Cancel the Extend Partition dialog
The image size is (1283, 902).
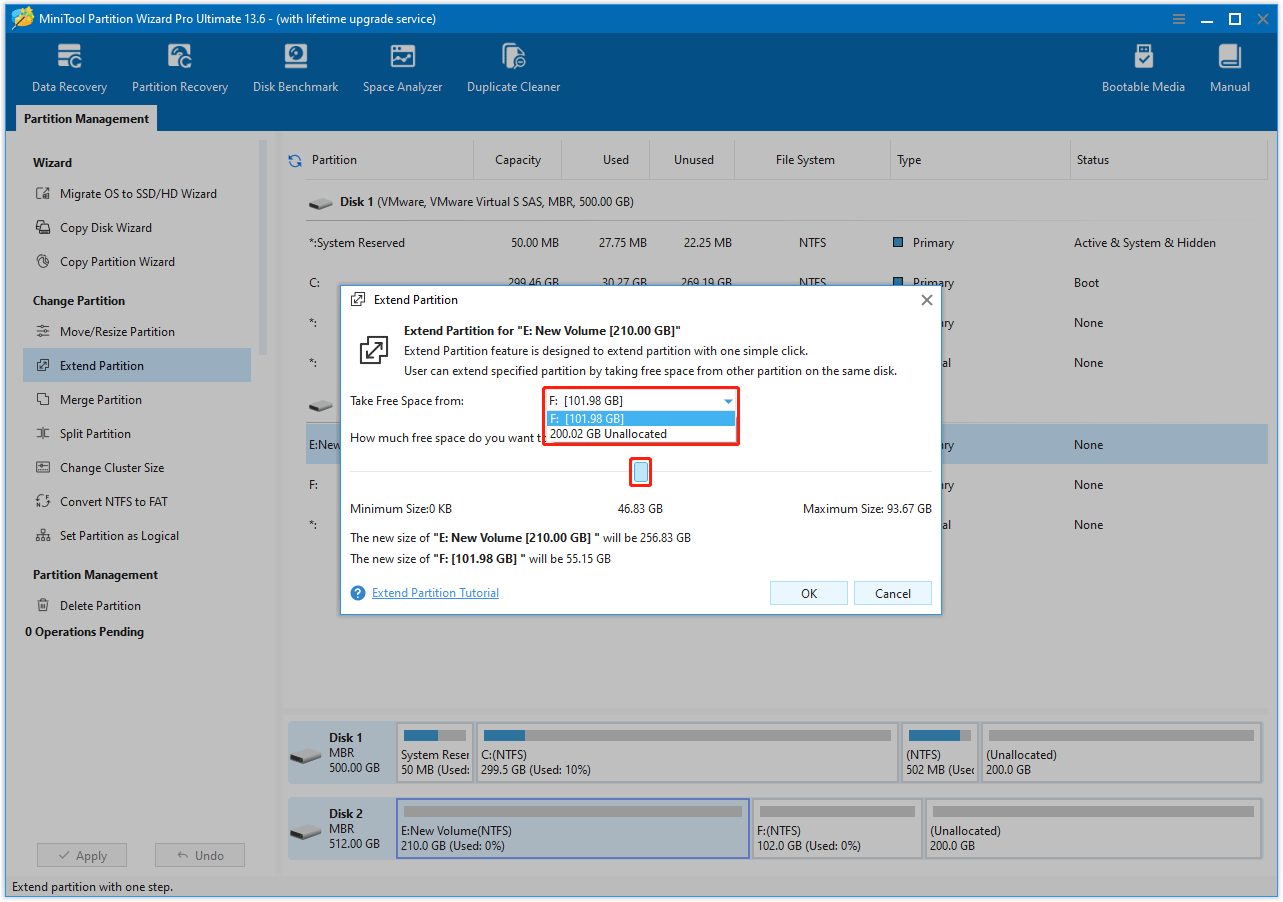point(893,593)
